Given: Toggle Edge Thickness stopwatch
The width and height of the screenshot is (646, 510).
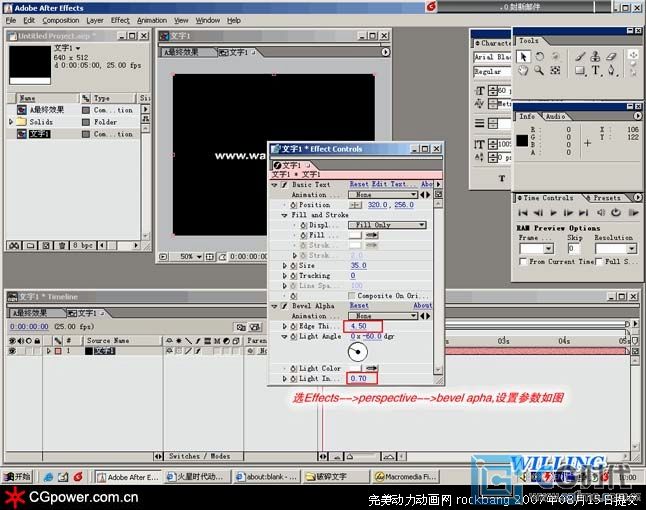Looking at the screenshot, I should click(x=293, y=326).
